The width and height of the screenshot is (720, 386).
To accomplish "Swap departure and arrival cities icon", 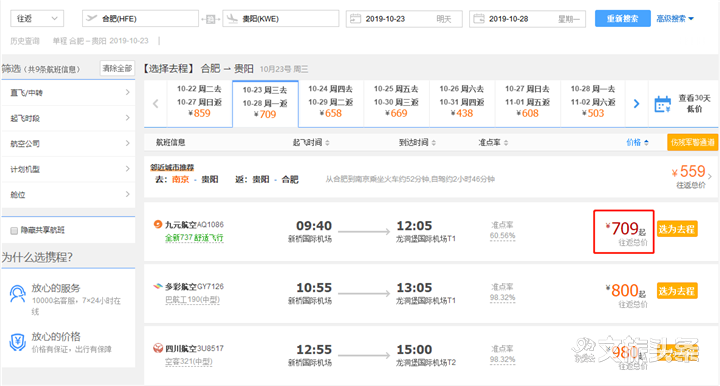I will click(210, 19).
